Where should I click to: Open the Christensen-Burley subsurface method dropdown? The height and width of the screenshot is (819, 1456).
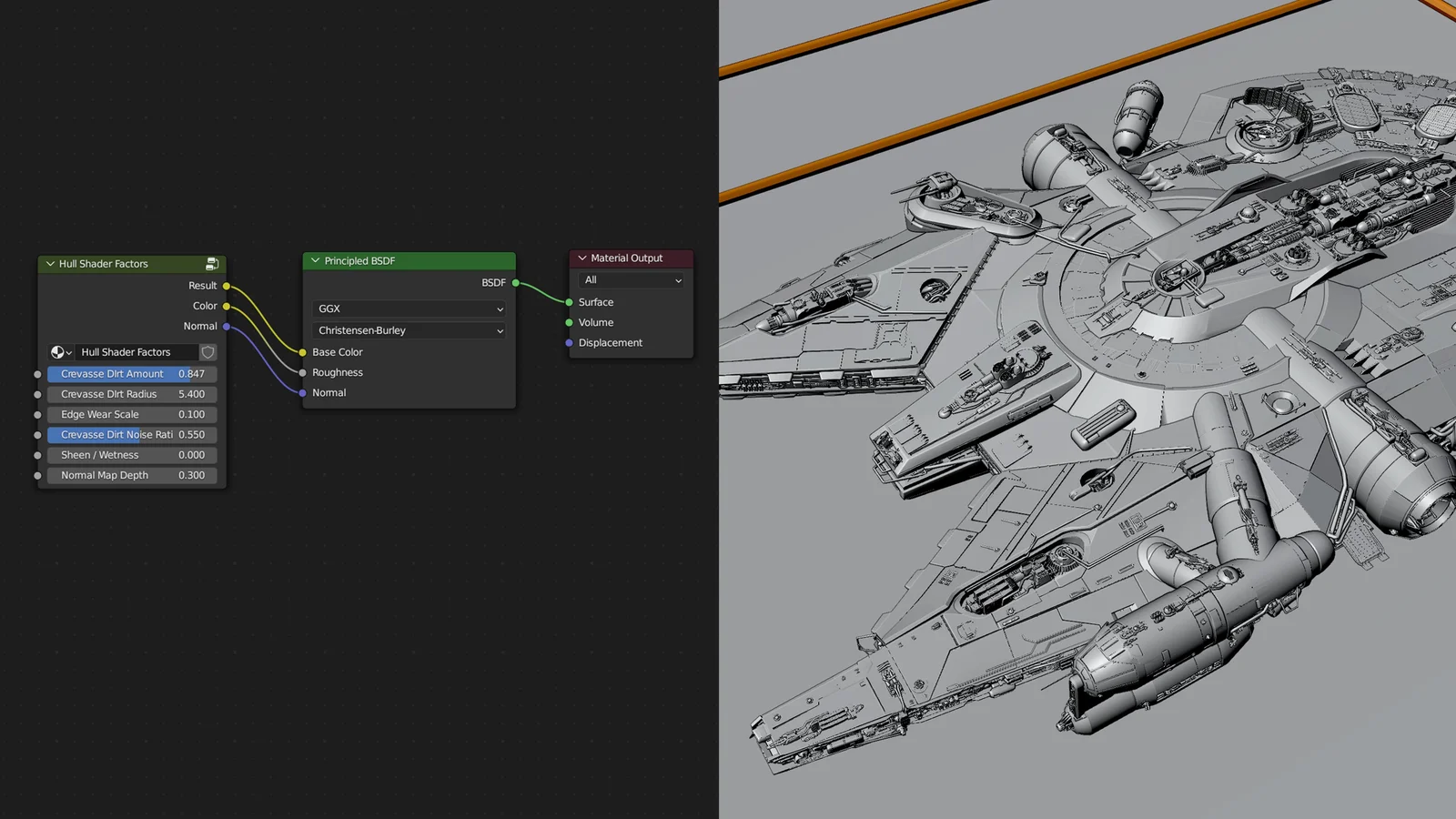click(409, 330)
